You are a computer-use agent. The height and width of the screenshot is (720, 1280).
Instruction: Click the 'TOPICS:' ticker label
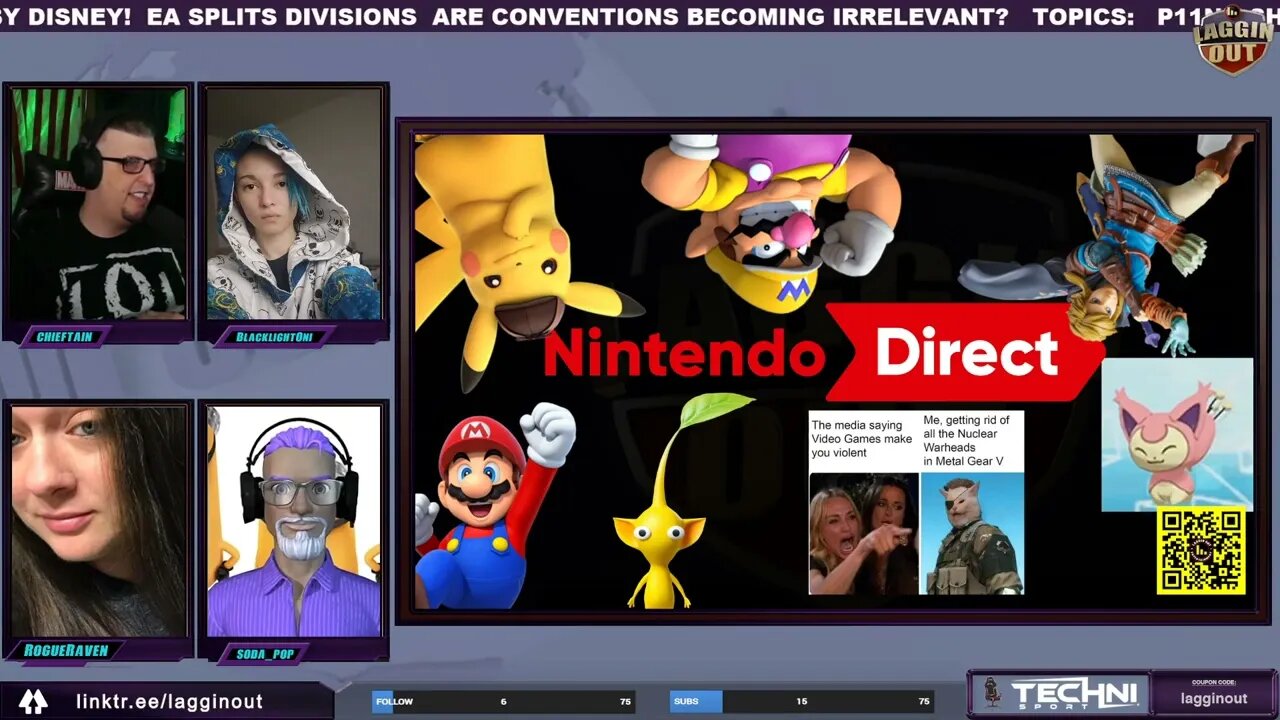[1083, 17]
